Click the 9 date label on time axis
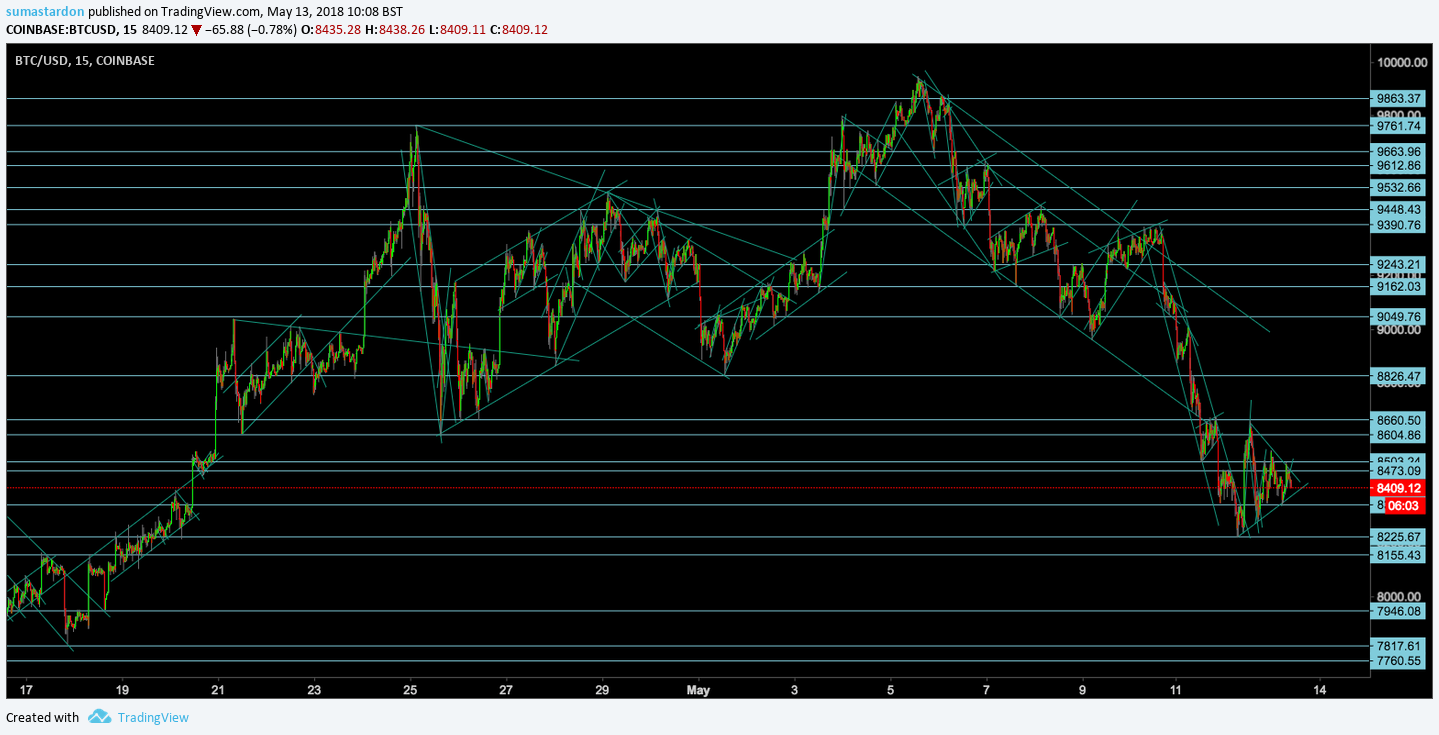 pyautogui.click(x=1082, y=690)
